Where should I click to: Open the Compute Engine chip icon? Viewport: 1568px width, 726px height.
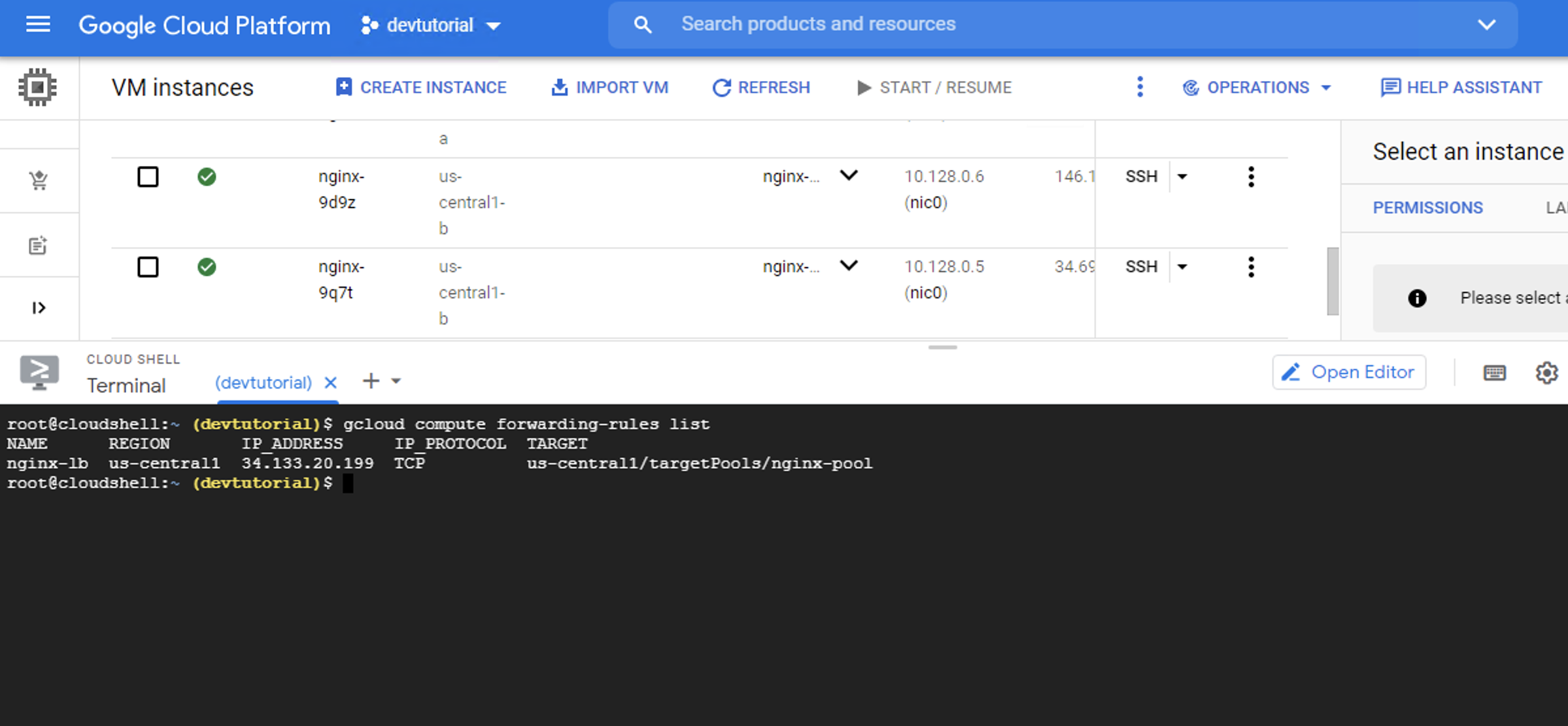38,87
